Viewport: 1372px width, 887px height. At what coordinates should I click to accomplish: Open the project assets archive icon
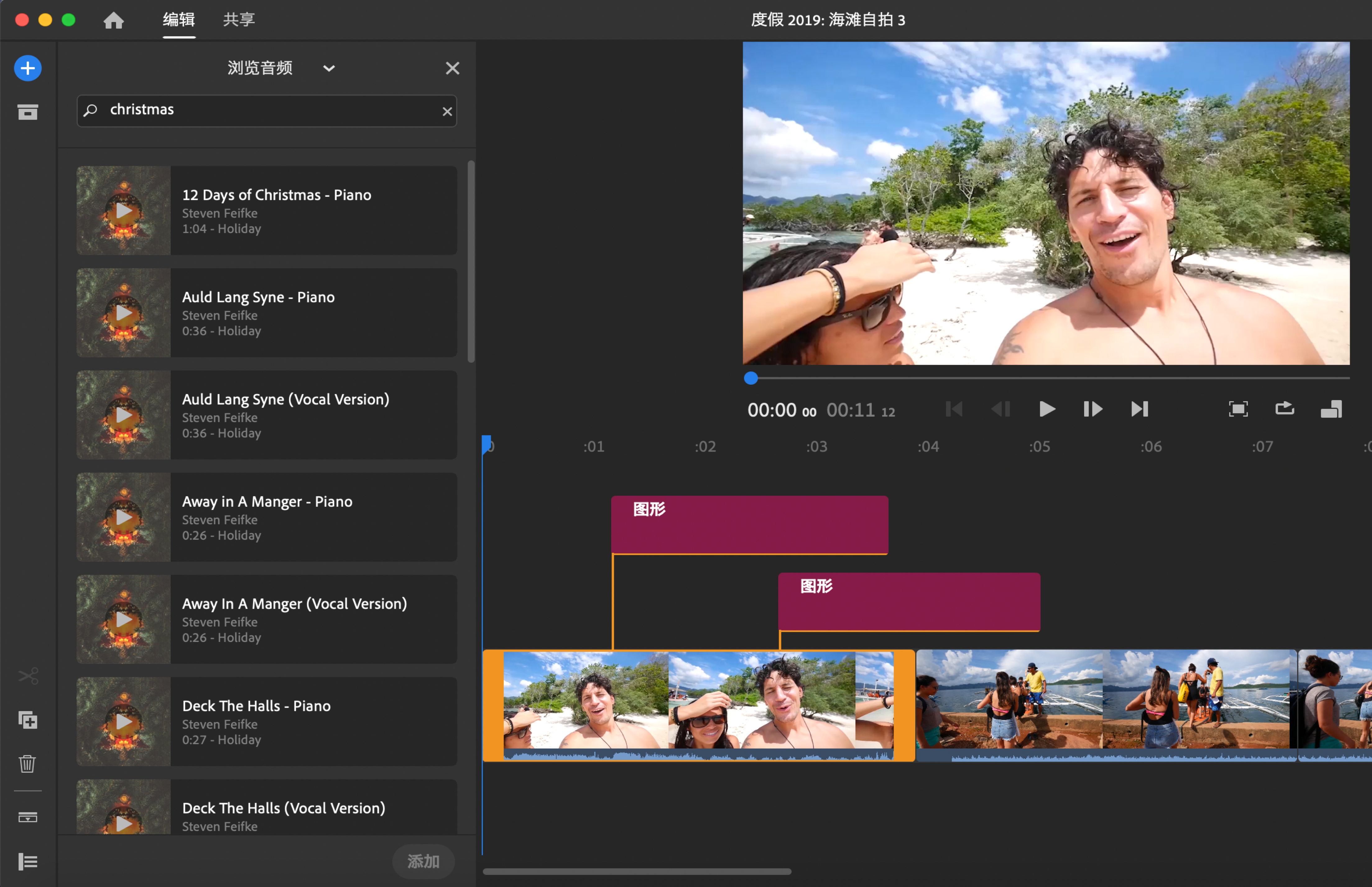[28, 112]
